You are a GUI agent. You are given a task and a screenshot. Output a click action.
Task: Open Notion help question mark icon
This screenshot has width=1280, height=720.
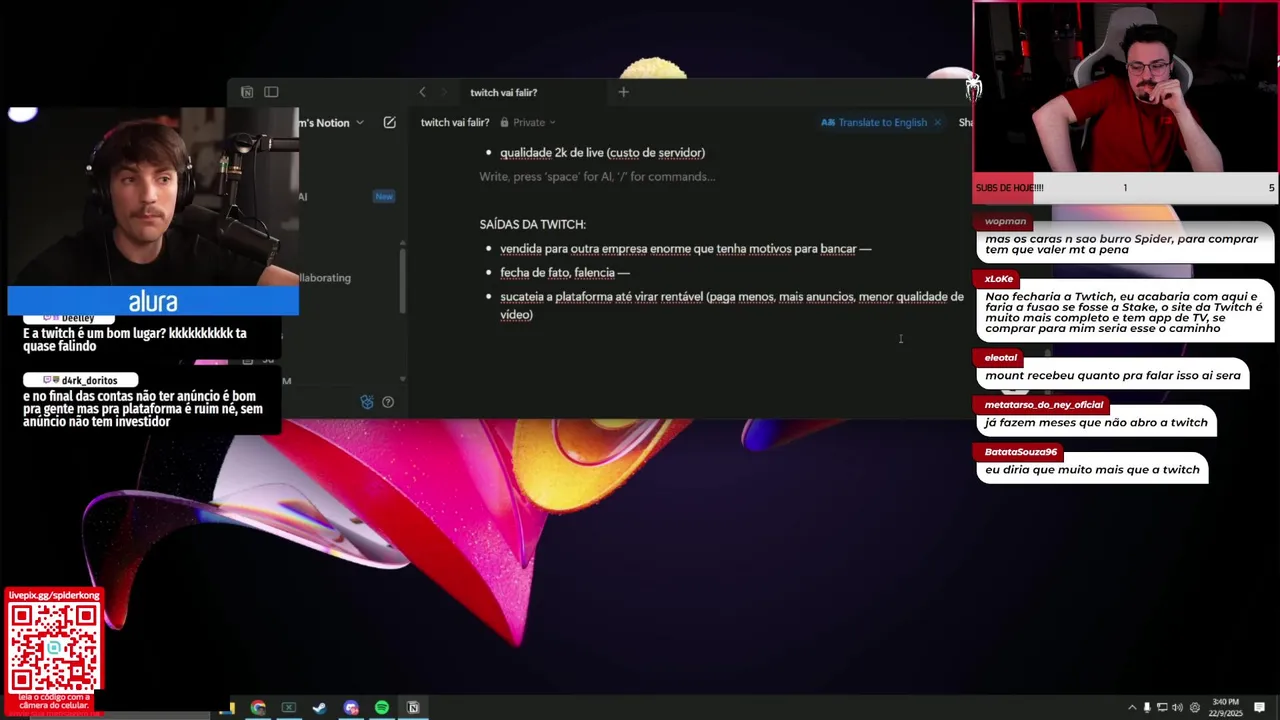(388, 402)
